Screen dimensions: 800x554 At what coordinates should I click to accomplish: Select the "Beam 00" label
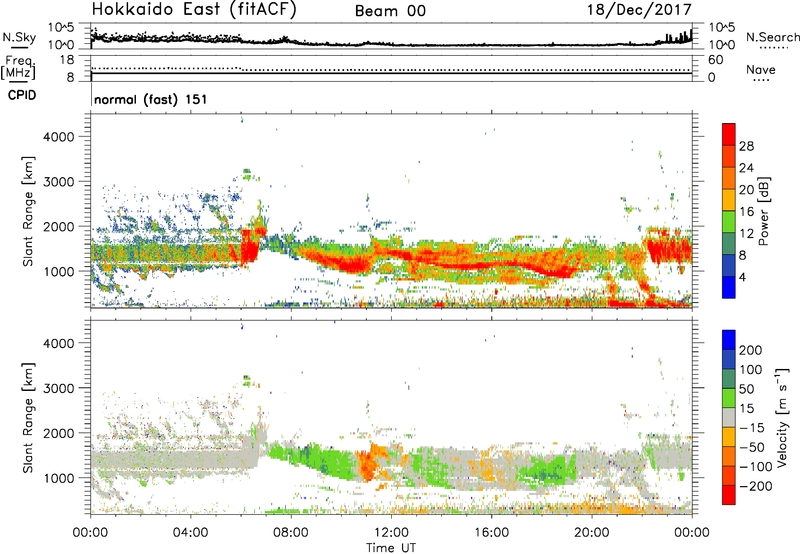pyautogui.click(x=390, y=11)
